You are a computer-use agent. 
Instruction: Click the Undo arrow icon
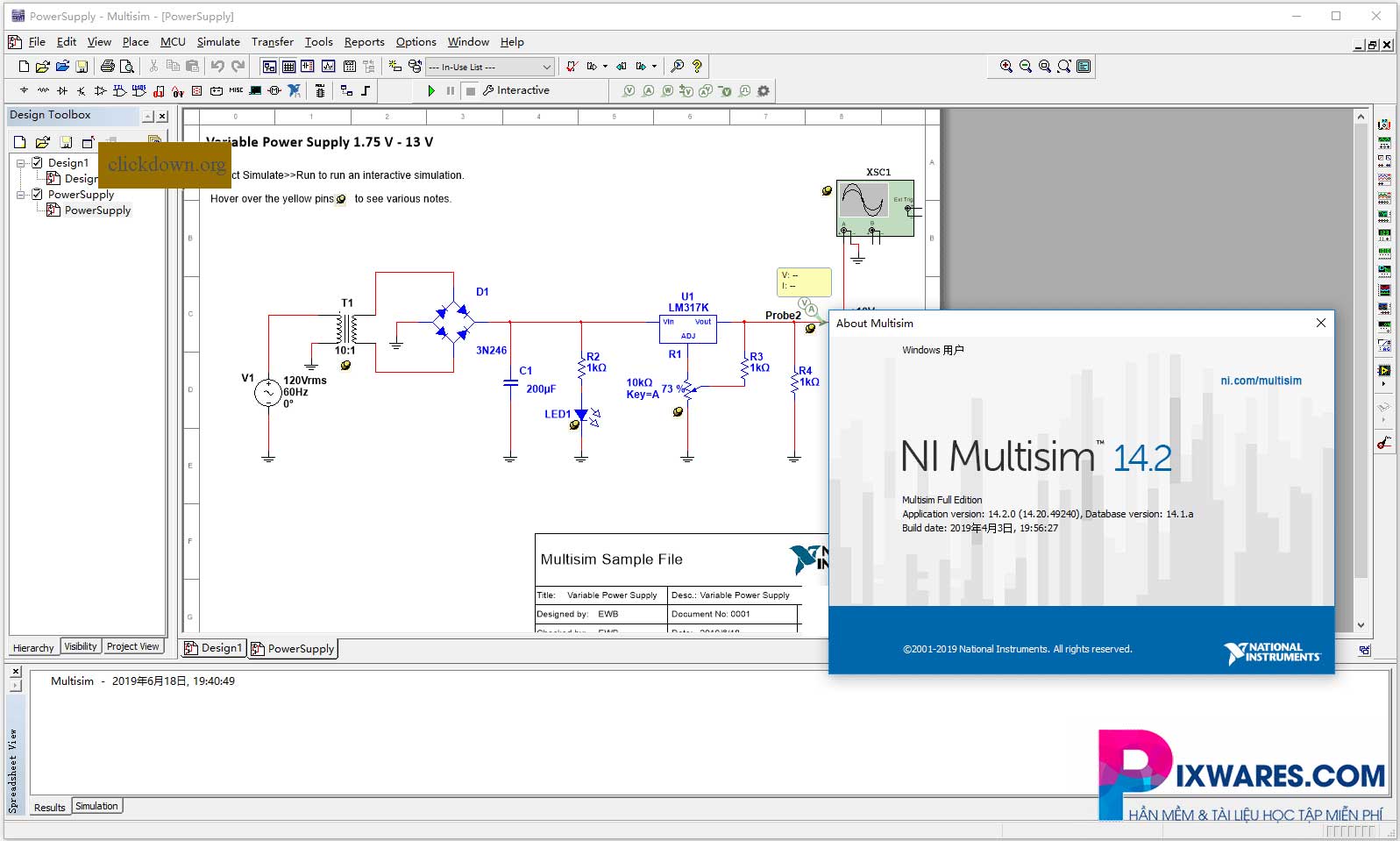pos(217,66)
